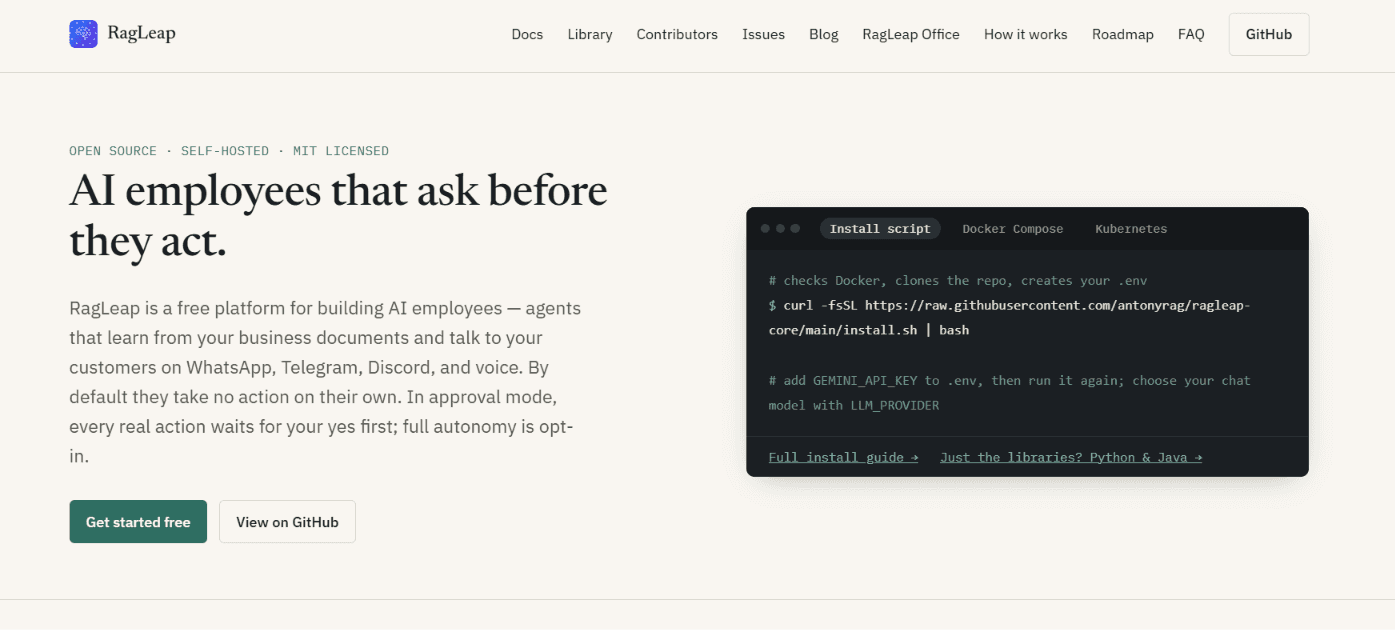1395x630 pixels.
Task: Open the Issues nav link
Action: tap(763, 34)
